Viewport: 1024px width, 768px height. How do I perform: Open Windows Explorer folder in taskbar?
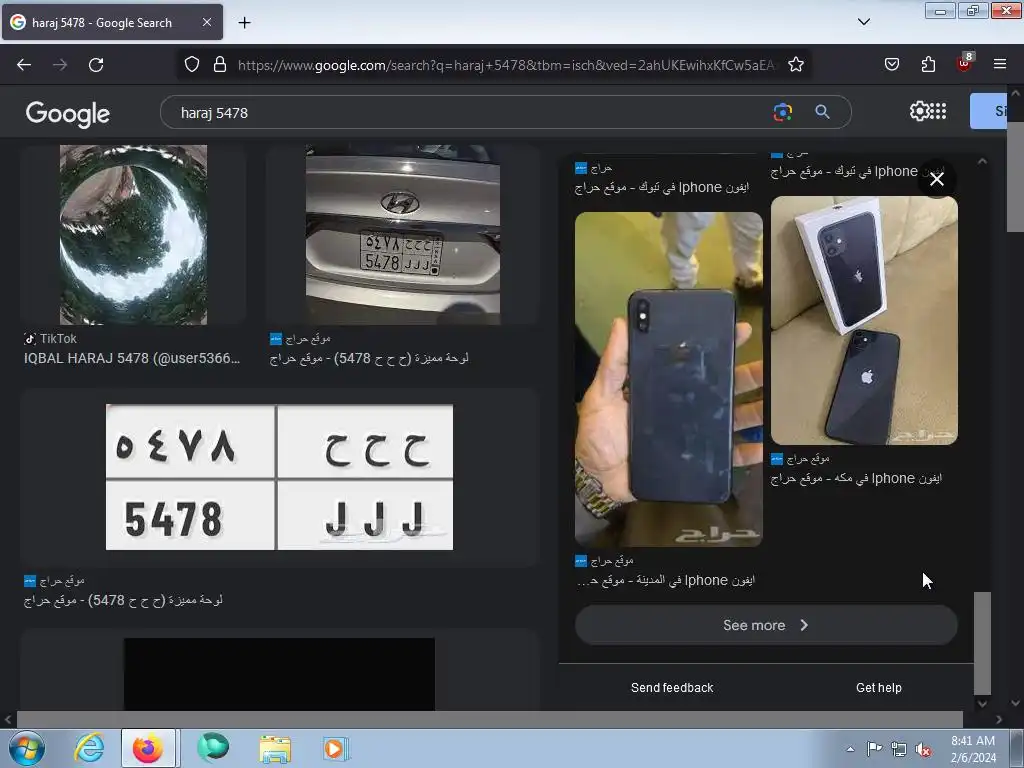pos(275,748)
